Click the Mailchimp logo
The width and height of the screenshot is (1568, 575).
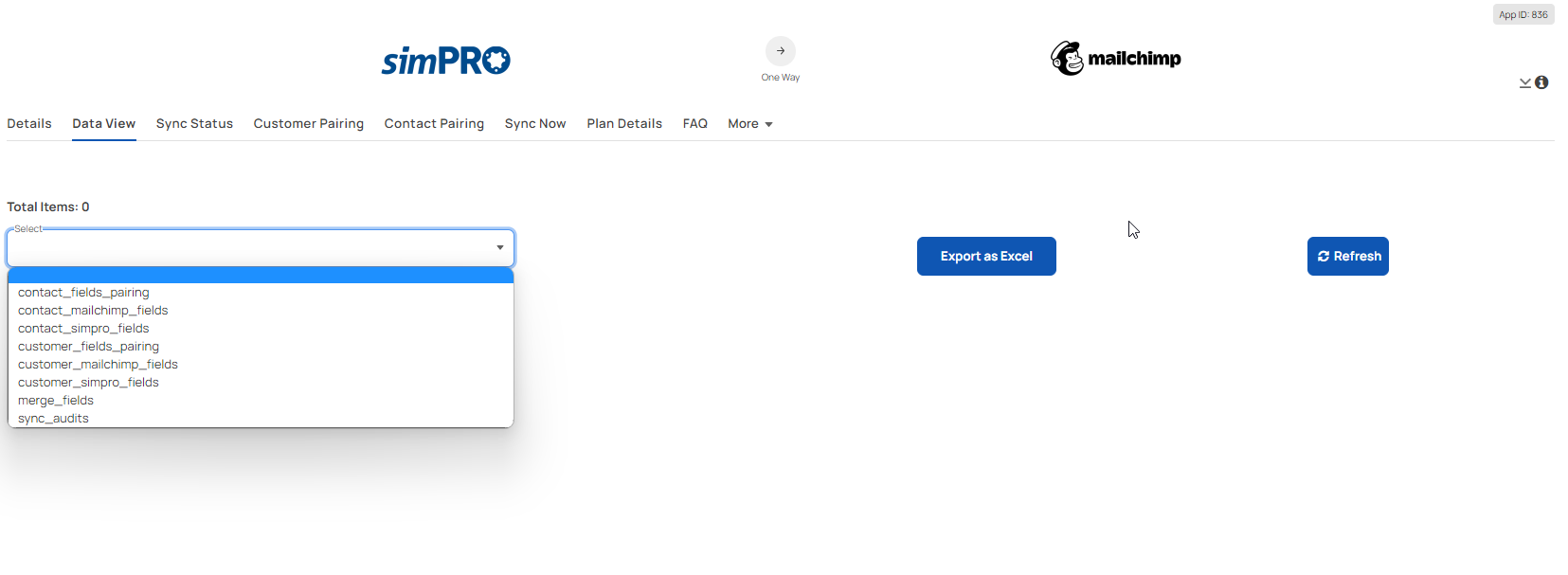tap(1116, 59)
